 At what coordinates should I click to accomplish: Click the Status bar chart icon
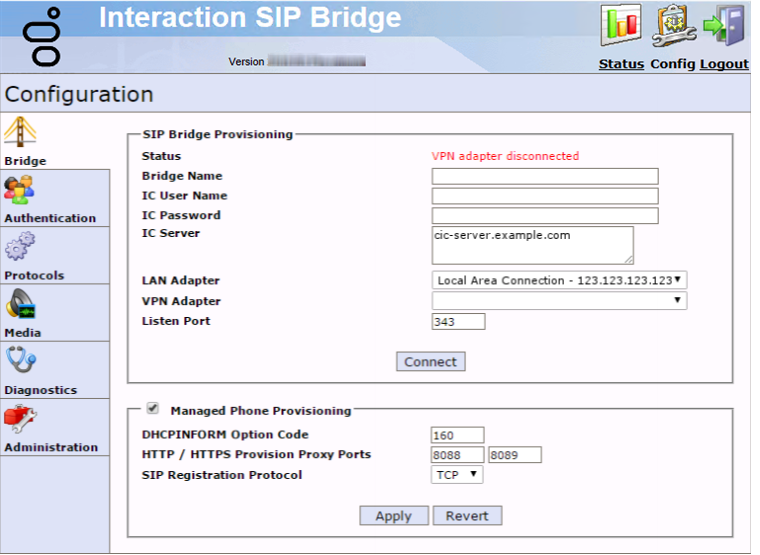pyautogui.click(x=620, y=27)
